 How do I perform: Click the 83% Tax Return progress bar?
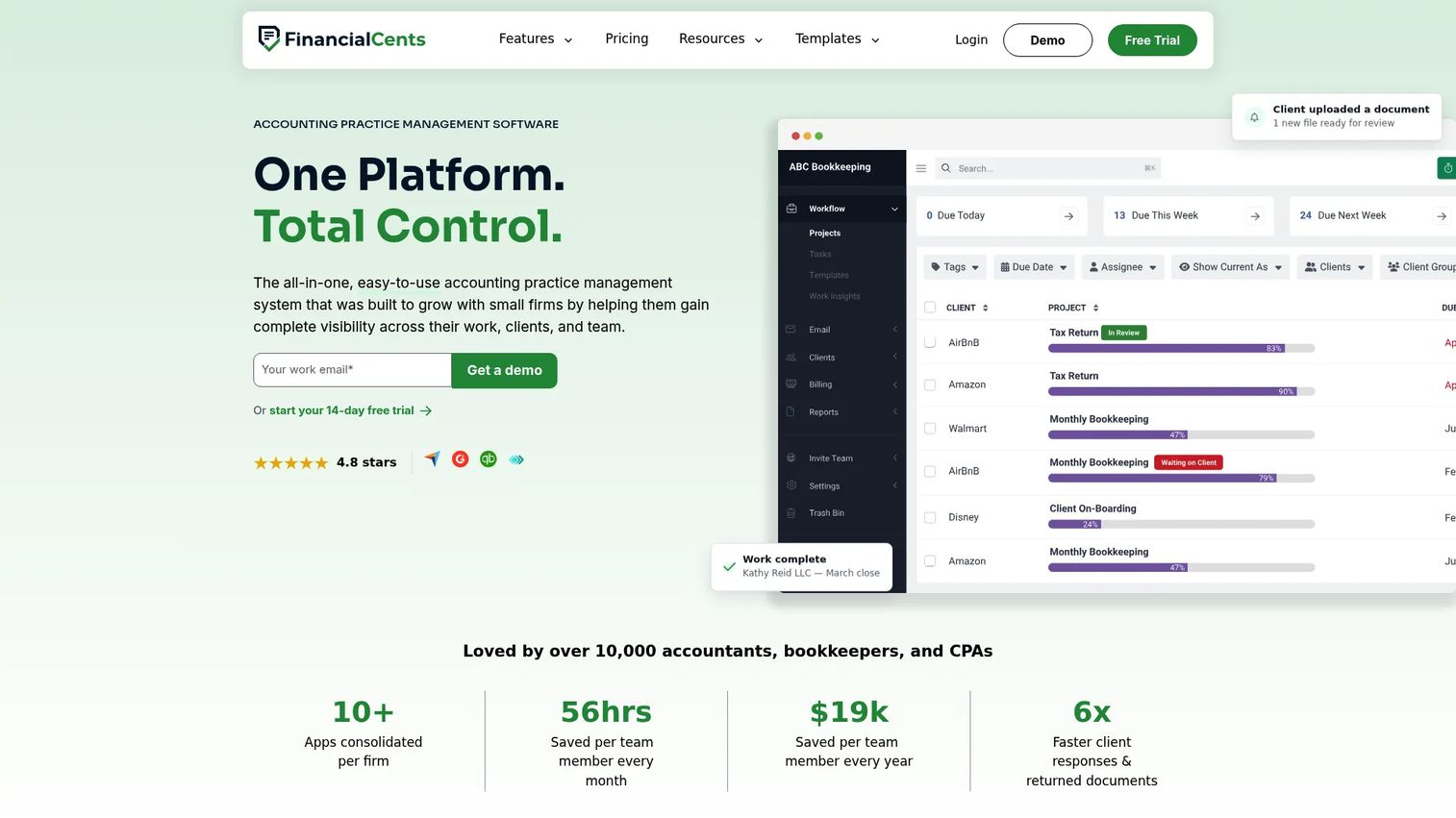pyautogui.click(x=1181, y=348)
